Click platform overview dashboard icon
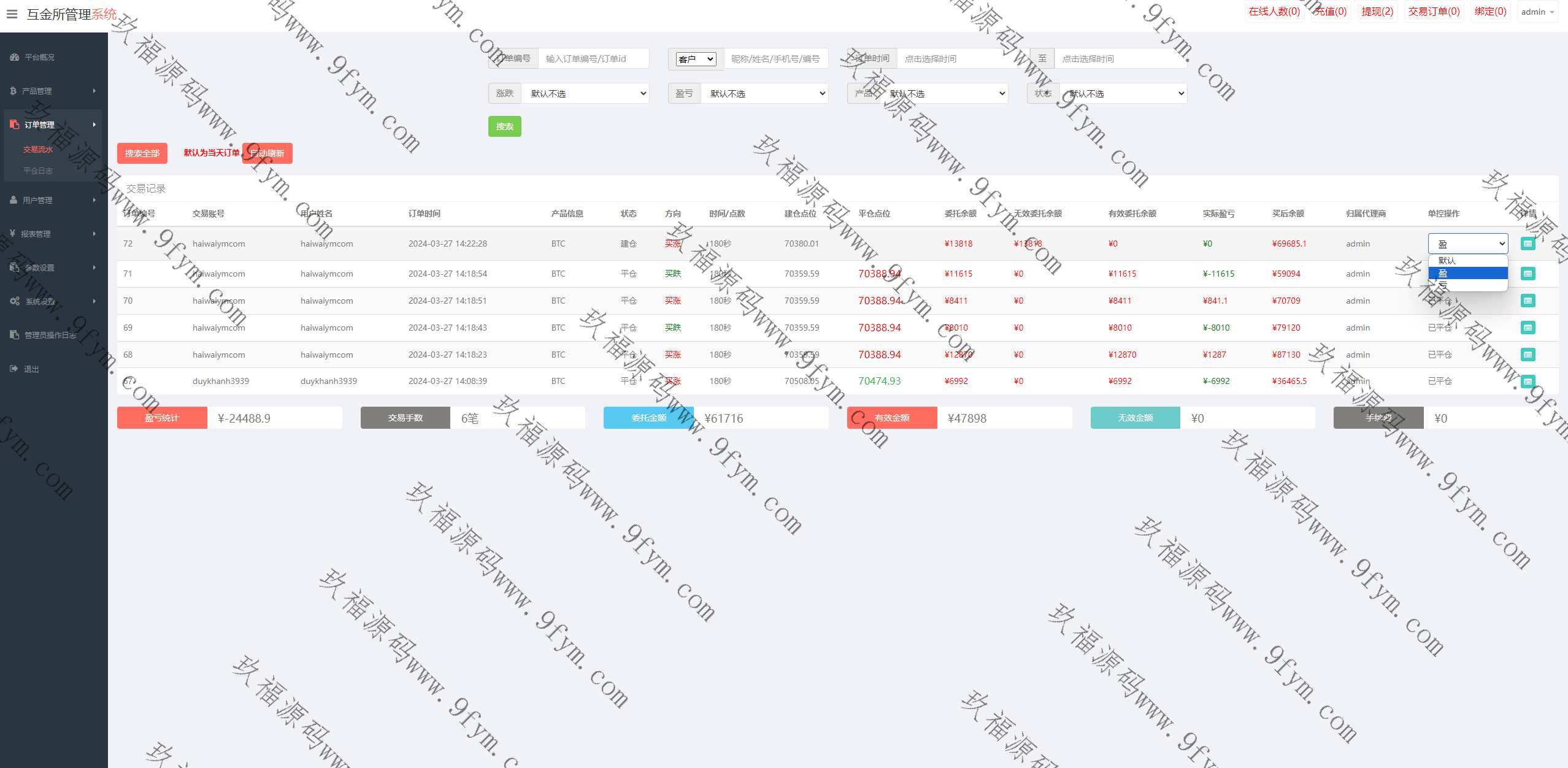This screenshot has height=768, width=1568. pos(14,57)
